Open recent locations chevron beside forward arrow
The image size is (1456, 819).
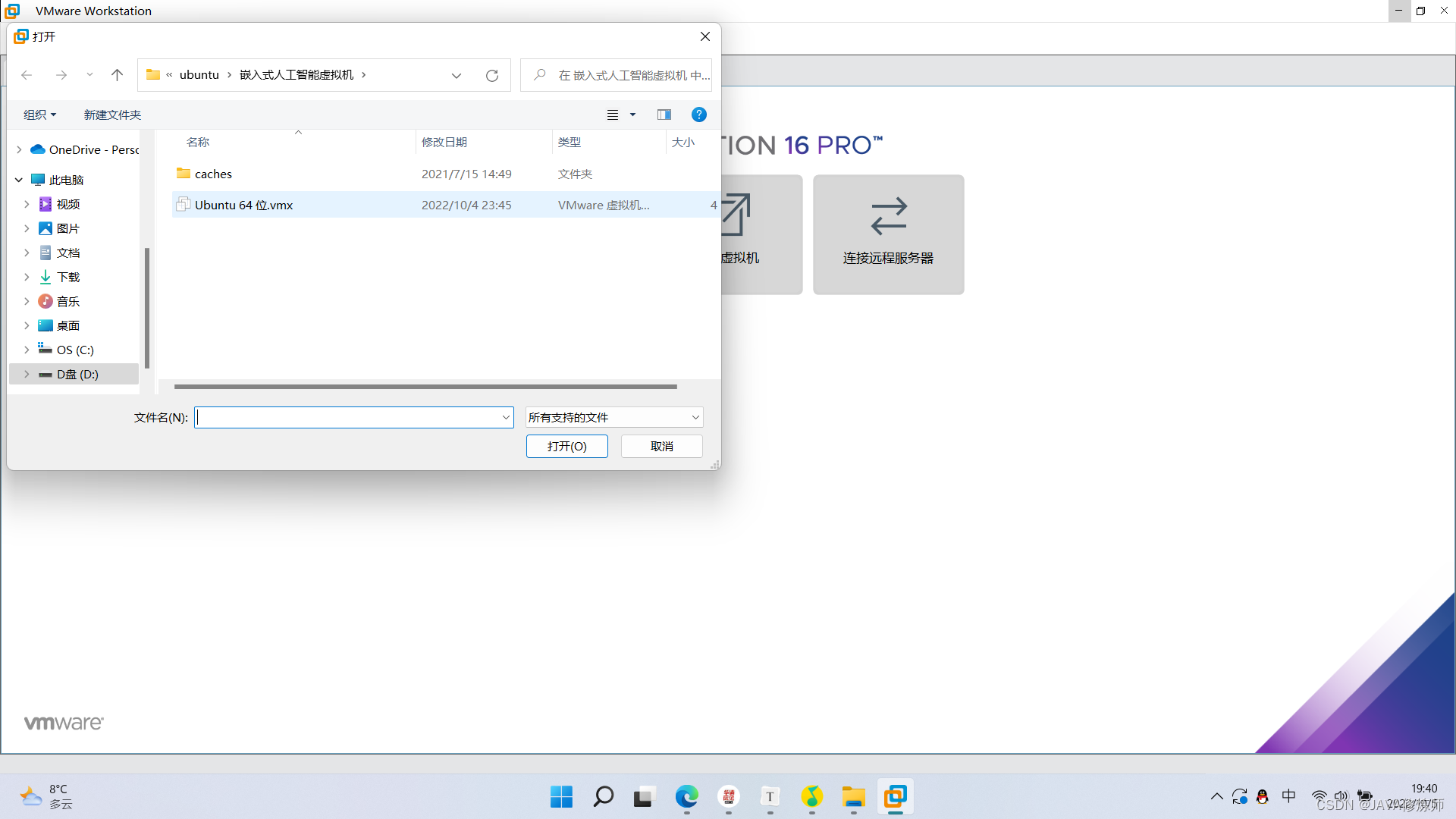tap(89, 75)
